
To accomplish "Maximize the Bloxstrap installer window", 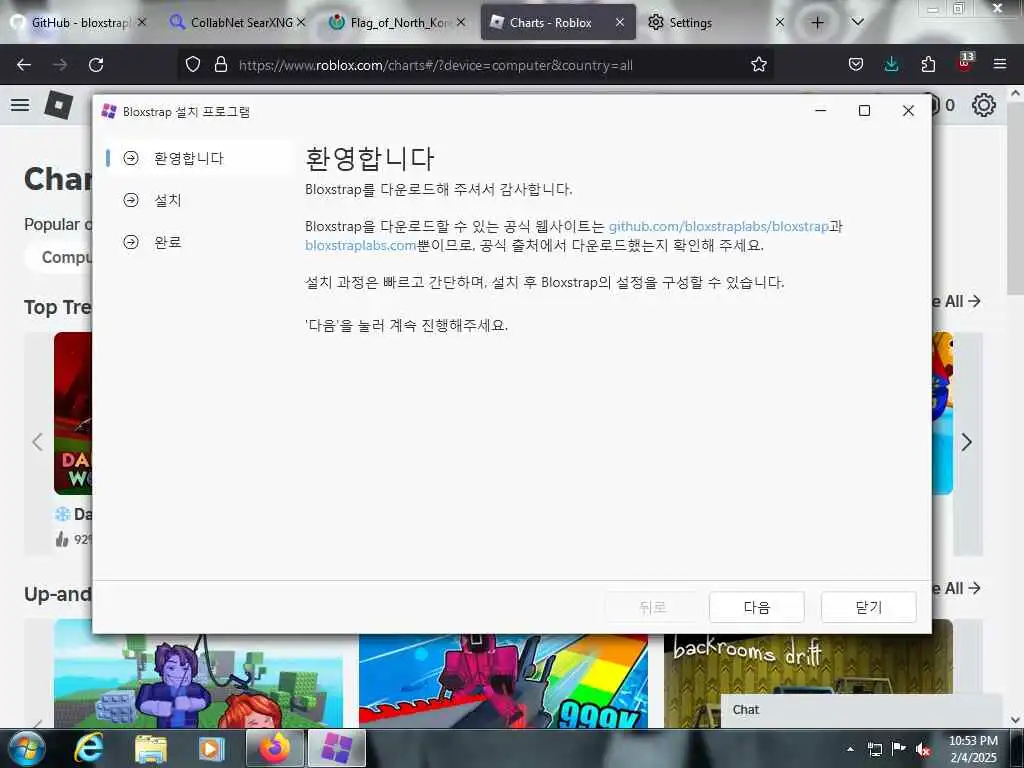I will pos(864,111).
